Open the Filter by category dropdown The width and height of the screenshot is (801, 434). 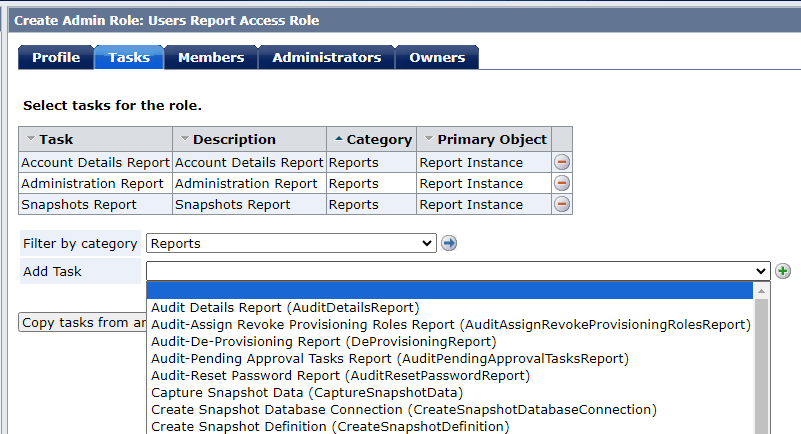point(291,243)
